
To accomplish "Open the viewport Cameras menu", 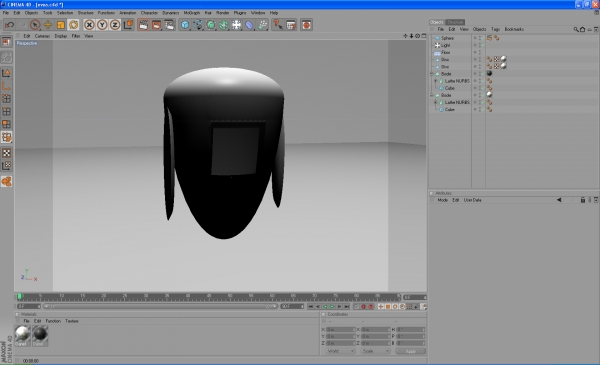I will [x=42, y=36].
